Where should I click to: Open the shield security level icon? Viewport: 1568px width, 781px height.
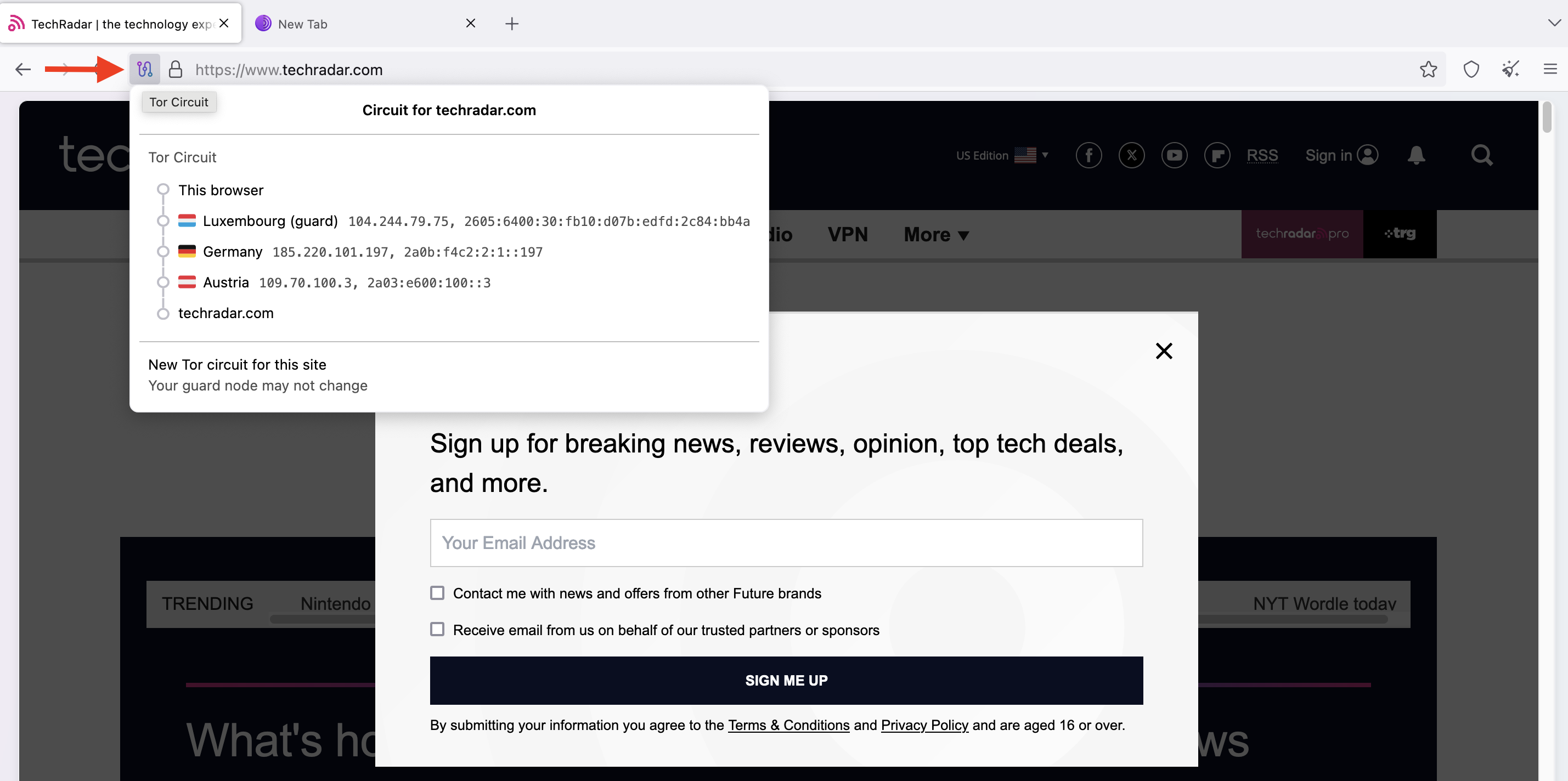(1471, 70)
